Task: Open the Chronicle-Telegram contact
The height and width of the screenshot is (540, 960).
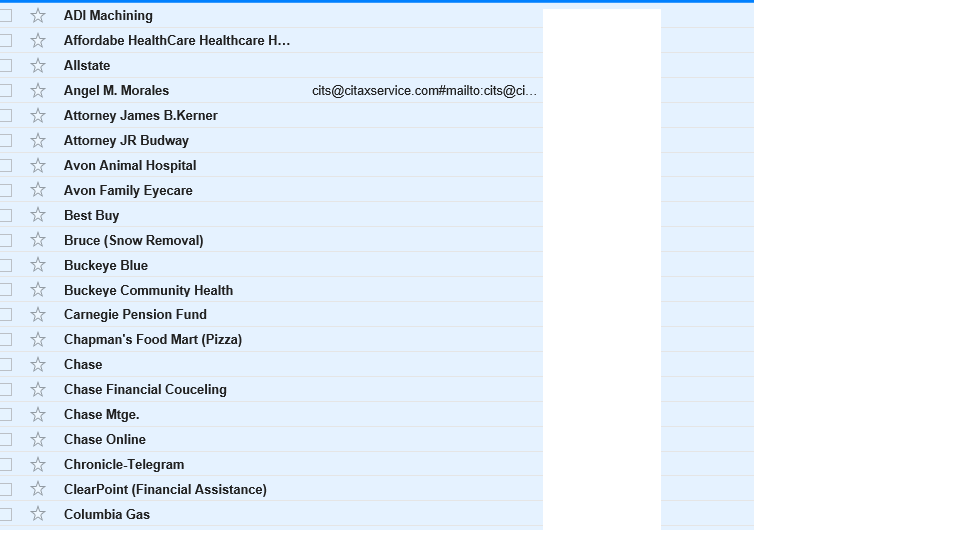Action: pyautogui.click(x=124, y=465)
